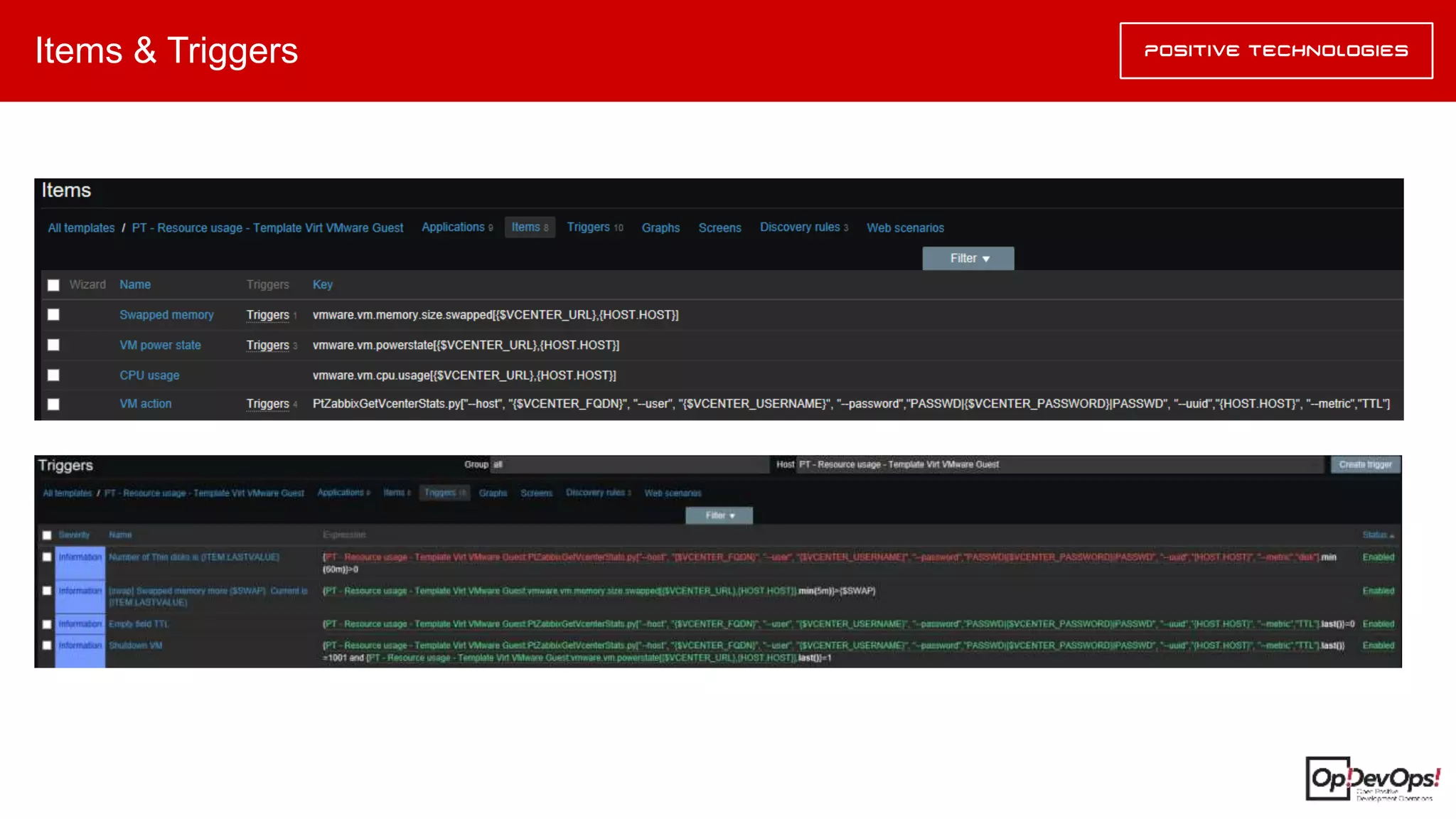Open Triggers link for VM action
Viewport: 1456px width, 819px height.
(x=268, y=404)
